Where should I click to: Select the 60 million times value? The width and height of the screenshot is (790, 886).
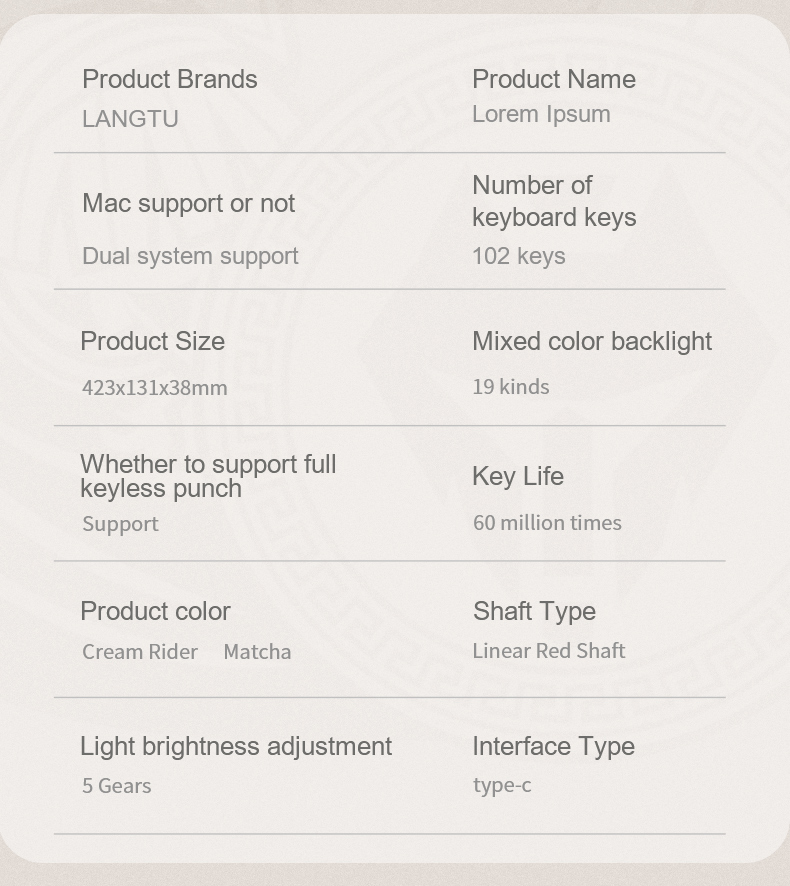pos(546,523)
